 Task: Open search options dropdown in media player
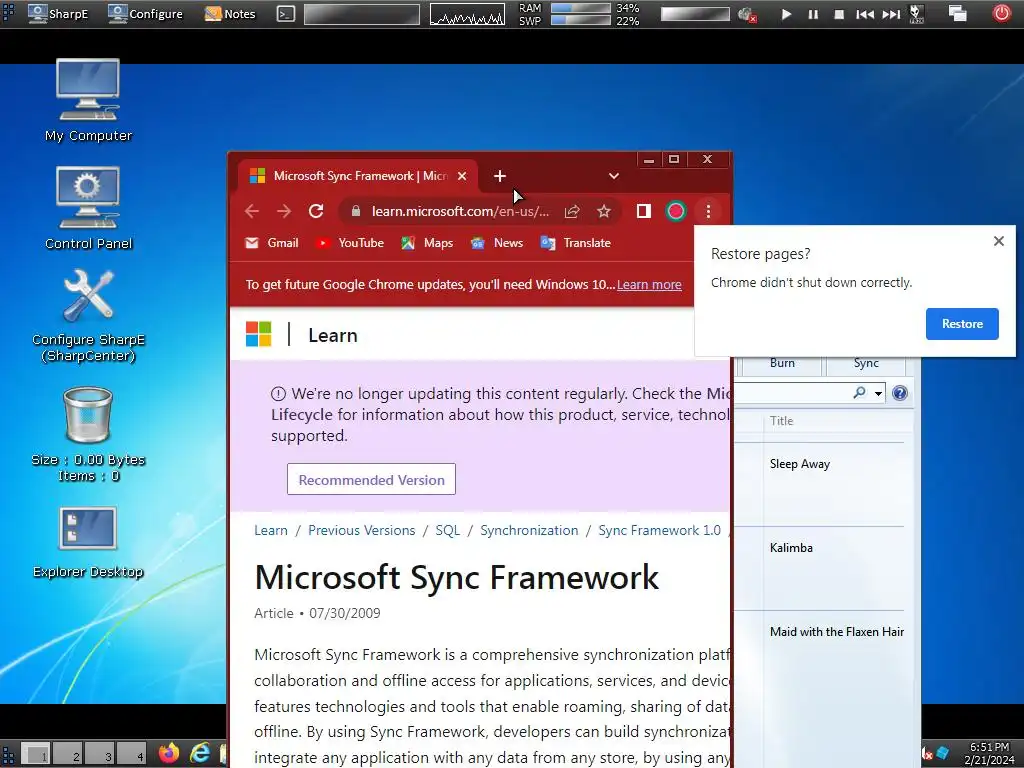(878, 393)
